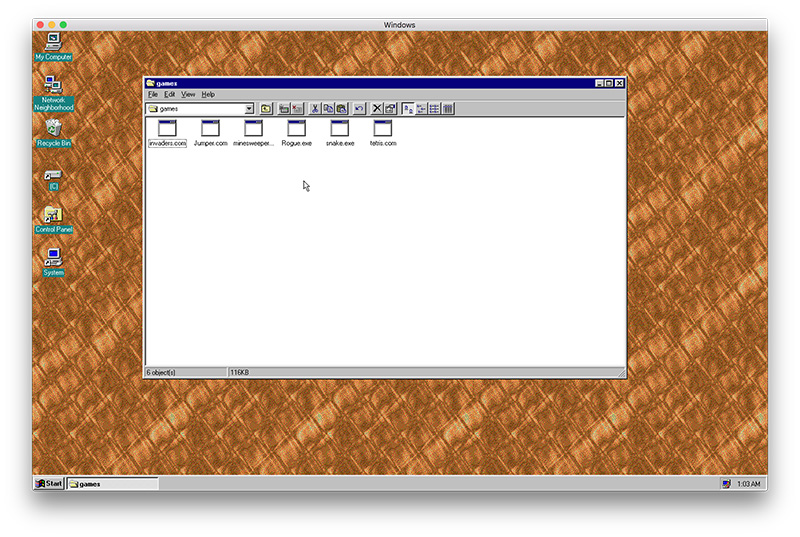Select the Rogue.exe file icon
Viewport: 800px width, 537px height.
(296, 128)
